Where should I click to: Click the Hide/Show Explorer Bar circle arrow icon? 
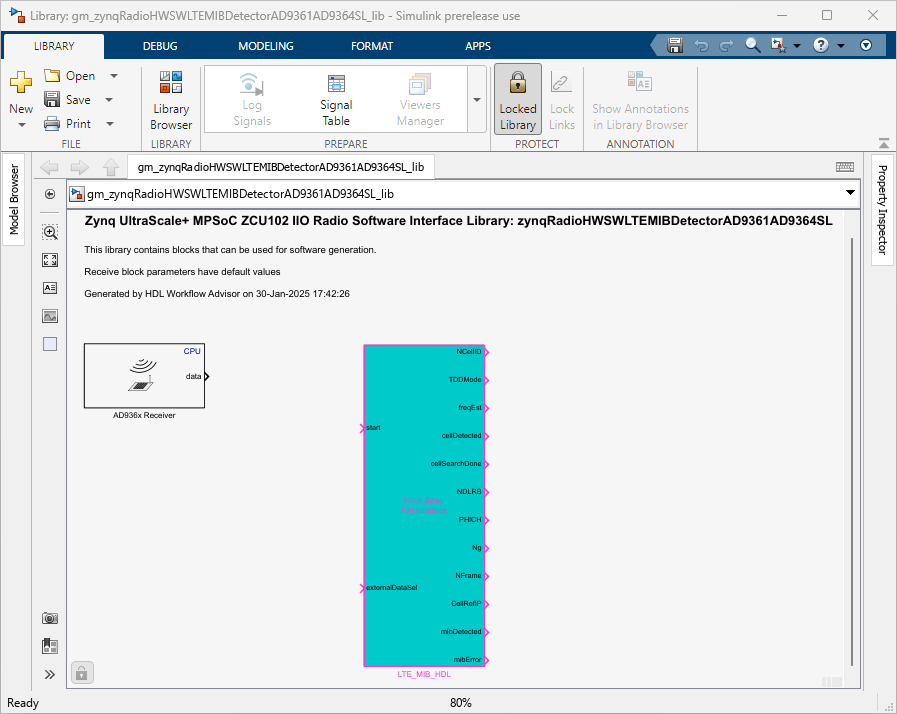(x=50, y=195)
